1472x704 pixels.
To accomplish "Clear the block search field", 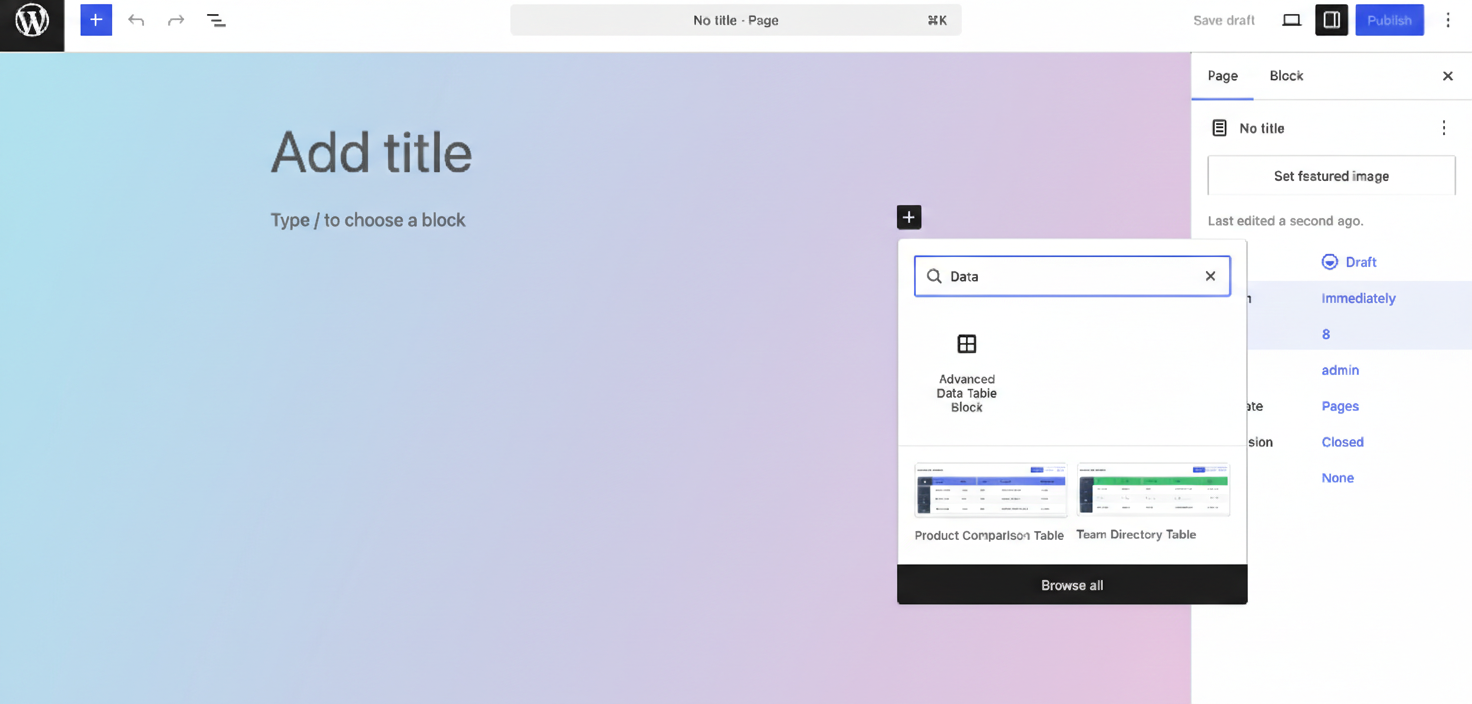I will pyautogui.click(x=1210, y=276).
